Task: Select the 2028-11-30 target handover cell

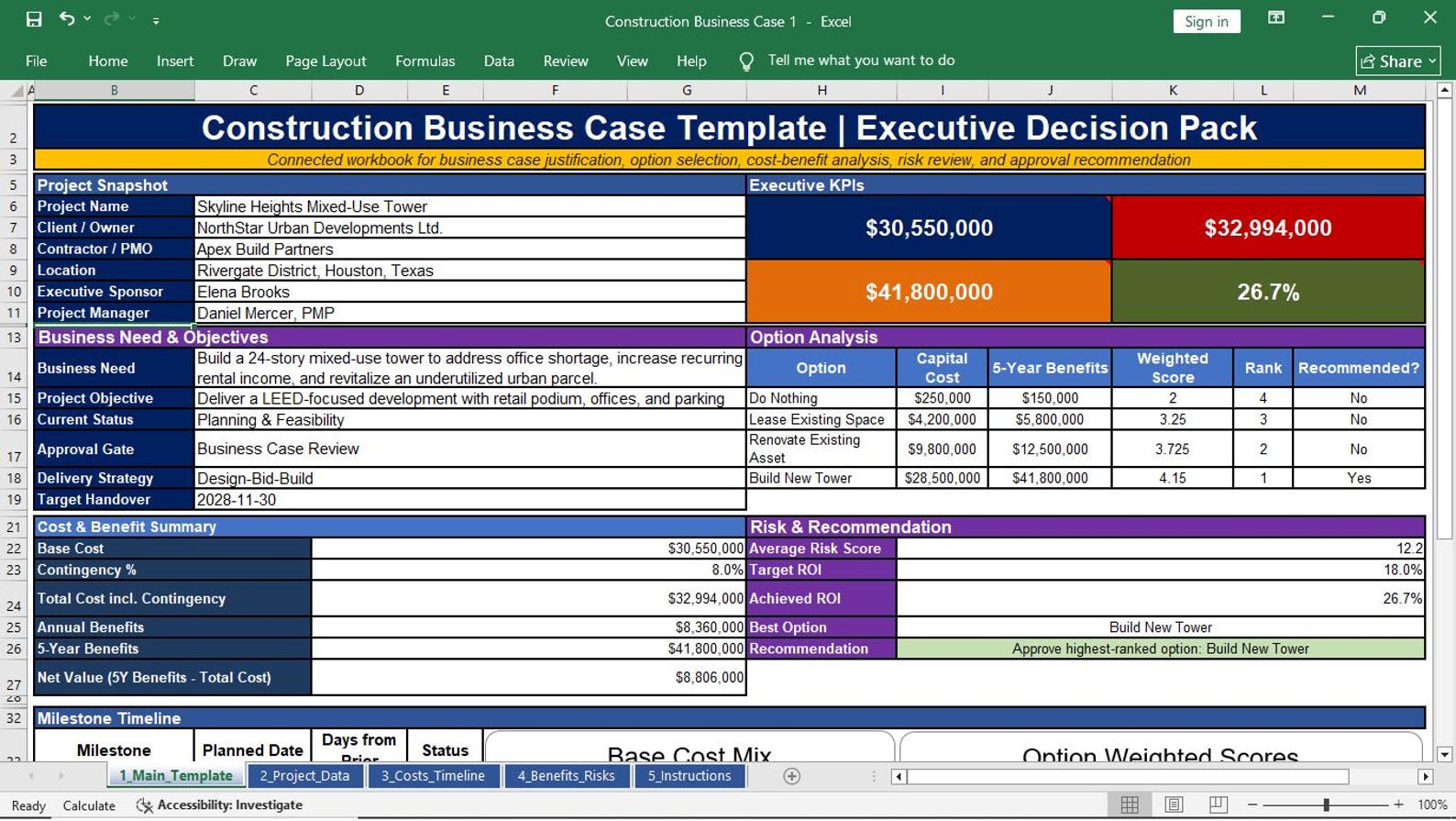Action: click(469, 500)
